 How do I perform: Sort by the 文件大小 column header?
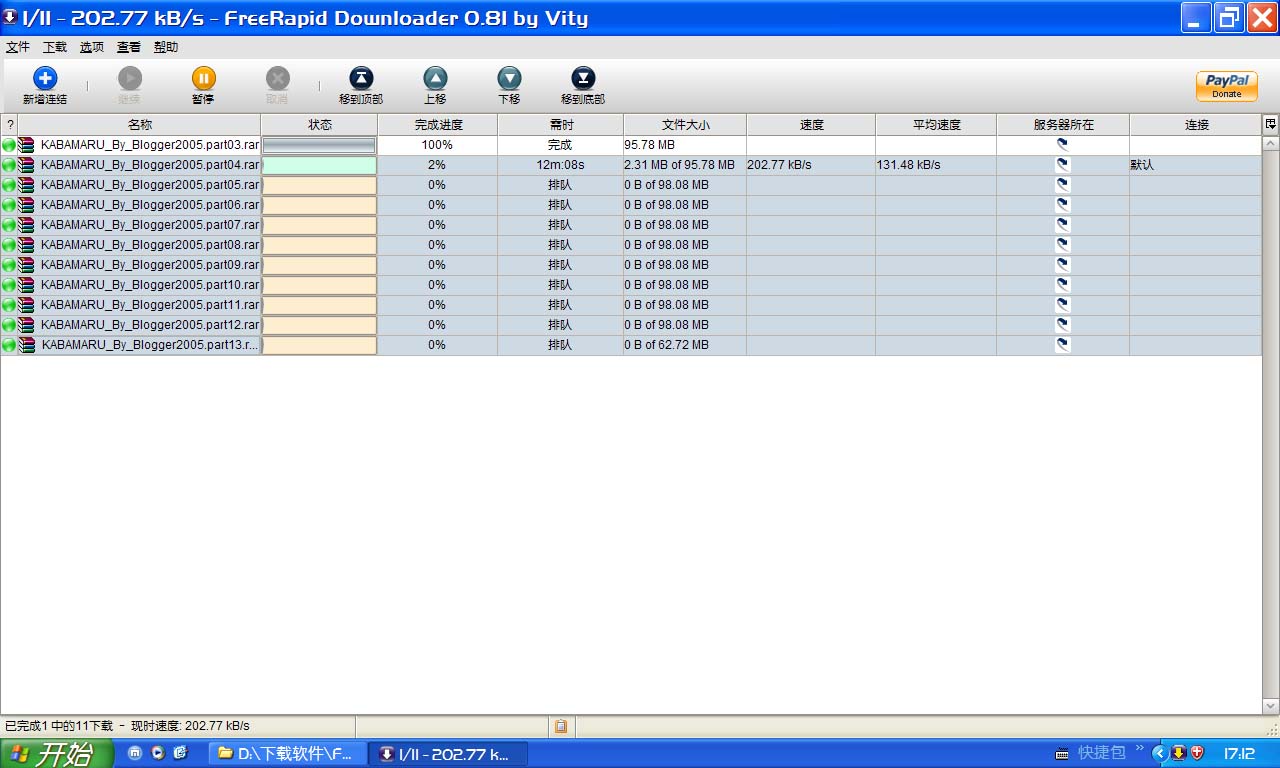point(685,125)
